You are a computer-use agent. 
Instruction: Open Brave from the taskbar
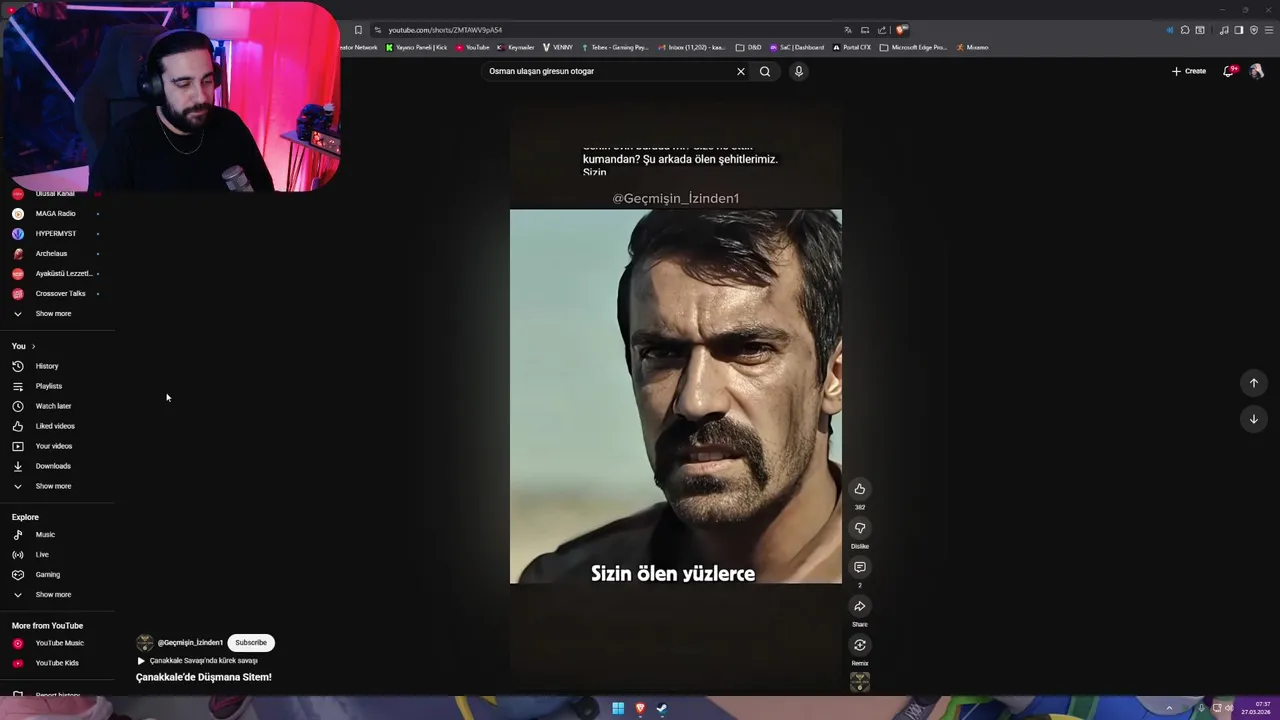pyautogui.click(x=640, y=709)
